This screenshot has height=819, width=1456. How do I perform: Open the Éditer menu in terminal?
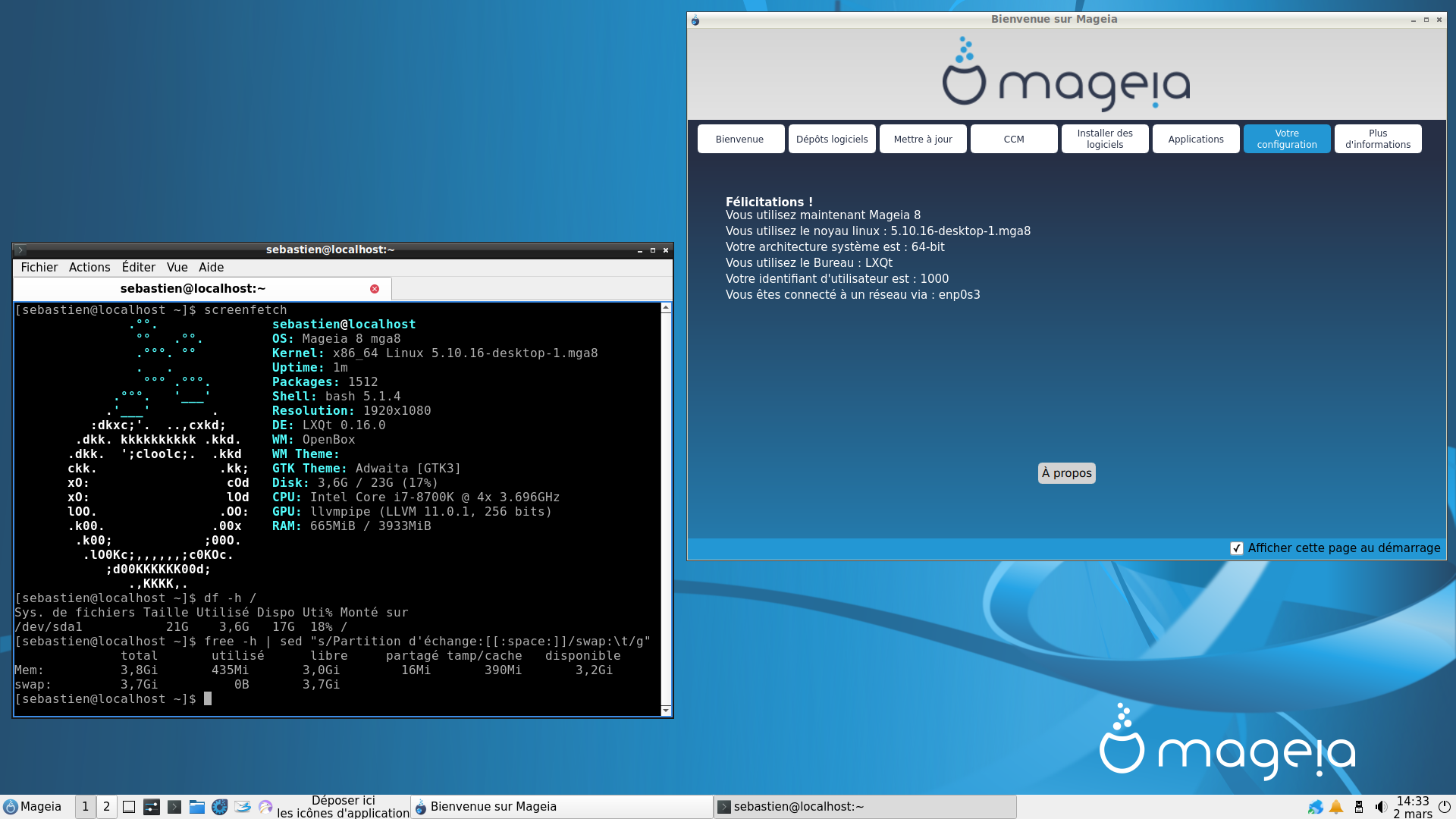139,268
